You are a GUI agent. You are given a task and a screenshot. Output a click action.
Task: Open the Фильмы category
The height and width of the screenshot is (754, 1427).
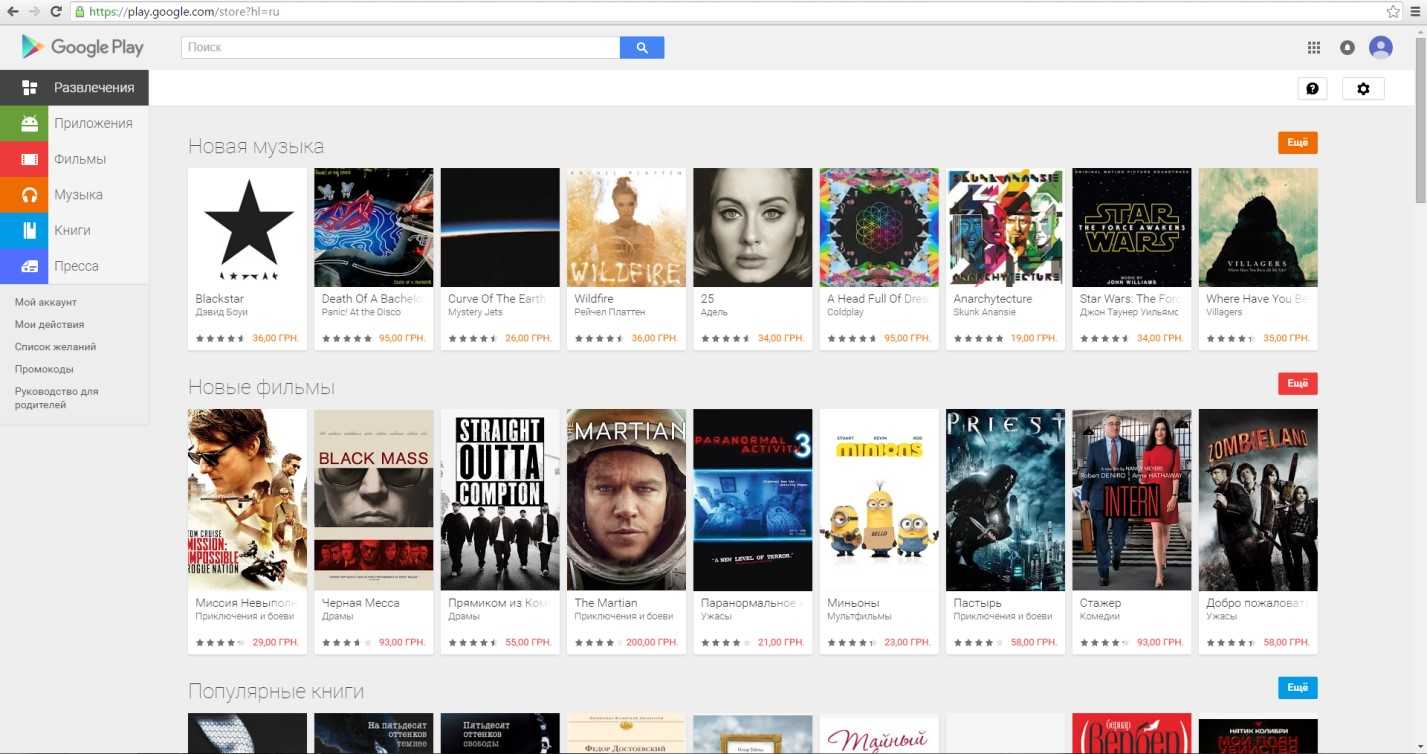pyautogui.click(x=80, y=159)
